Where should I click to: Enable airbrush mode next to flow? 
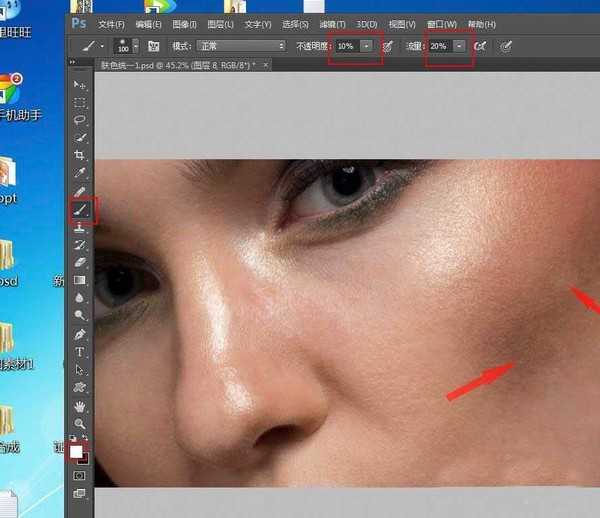pyautogui.click(x=481, y=46)
